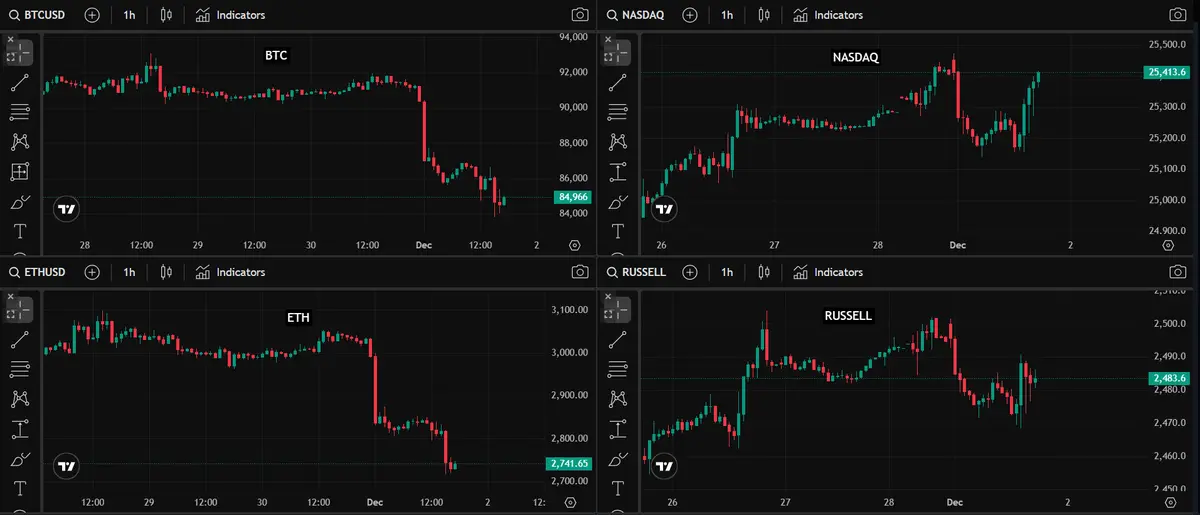This screenshot has height=515, width=1200.
Task: Select the brush tool in NASDAQ chart
Action: [x=618, y=202]
